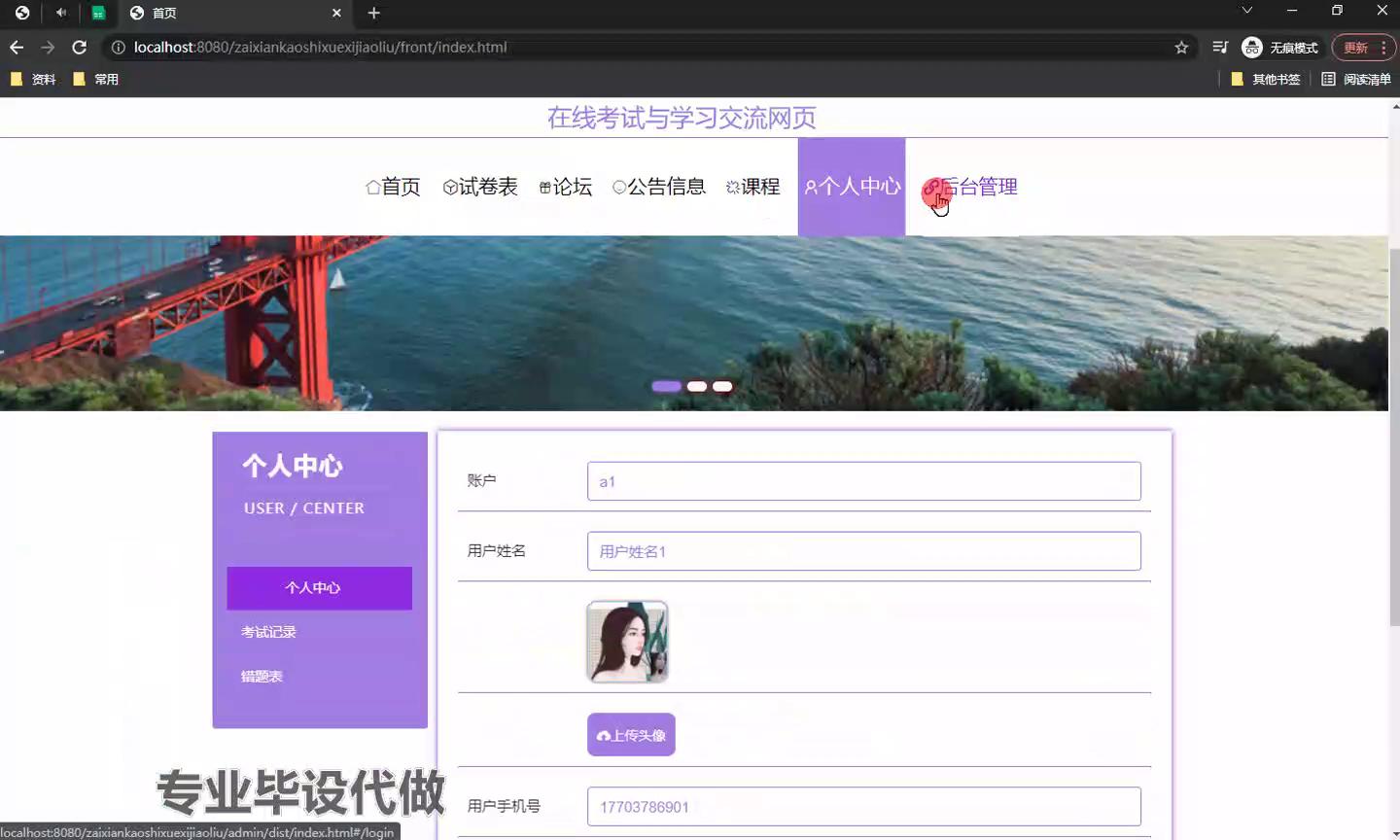Image resolution: width=1400 pixels, height=840 pixels.
Task: Open the 论坛 navigation item
Action: [566, 187]
